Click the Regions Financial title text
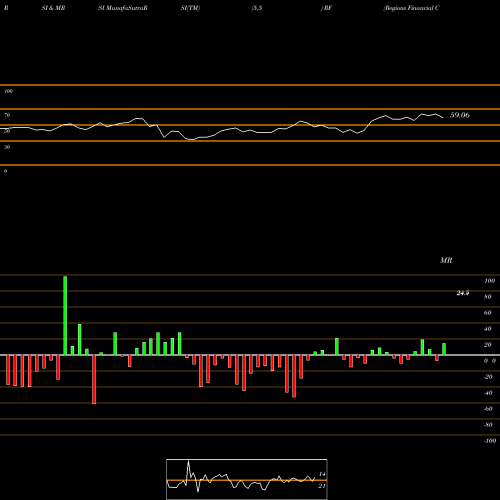Screen dimensions: 500x500 (411, 8)
